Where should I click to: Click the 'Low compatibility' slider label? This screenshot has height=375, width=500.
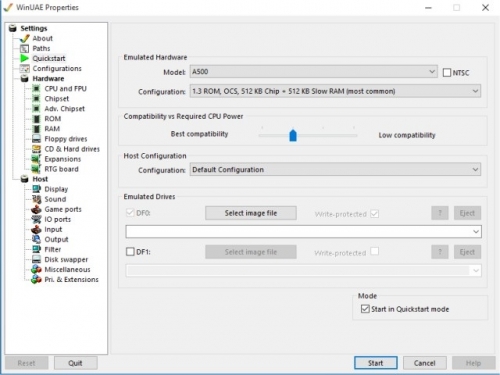pos(407,135)
